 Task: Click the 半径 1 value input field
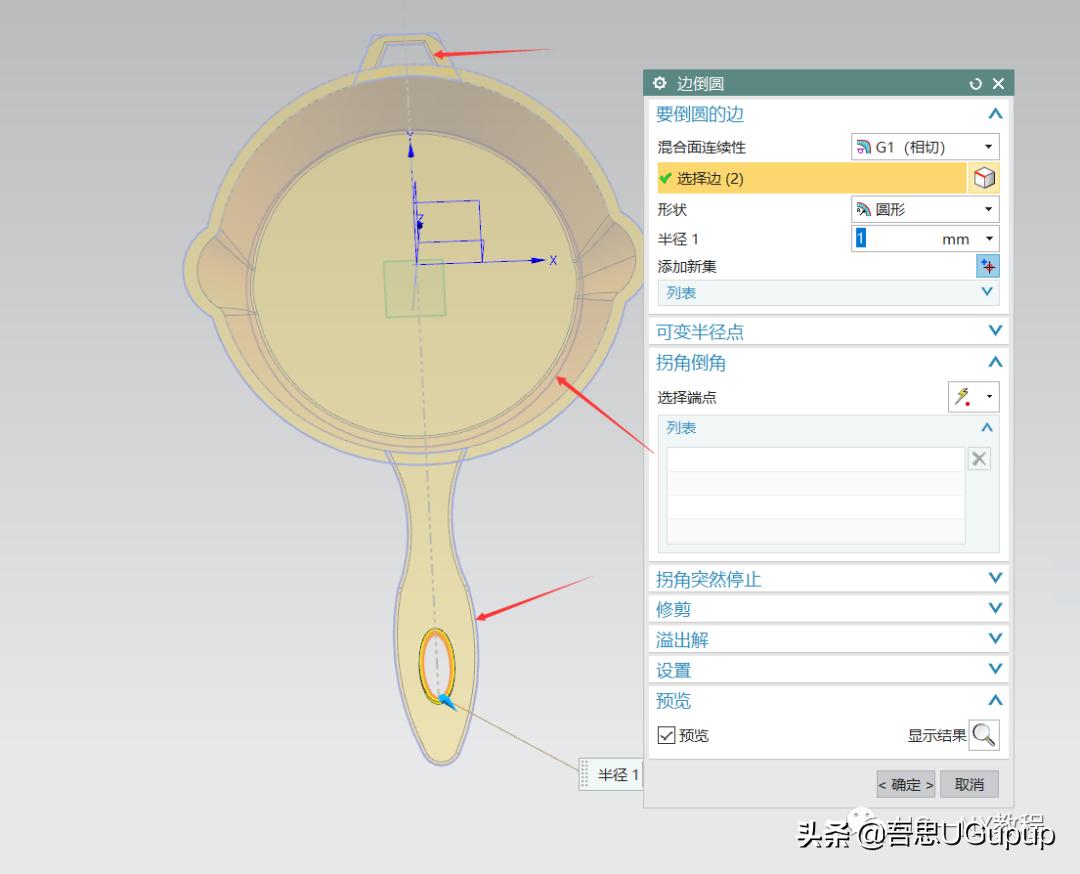(895, 239)
